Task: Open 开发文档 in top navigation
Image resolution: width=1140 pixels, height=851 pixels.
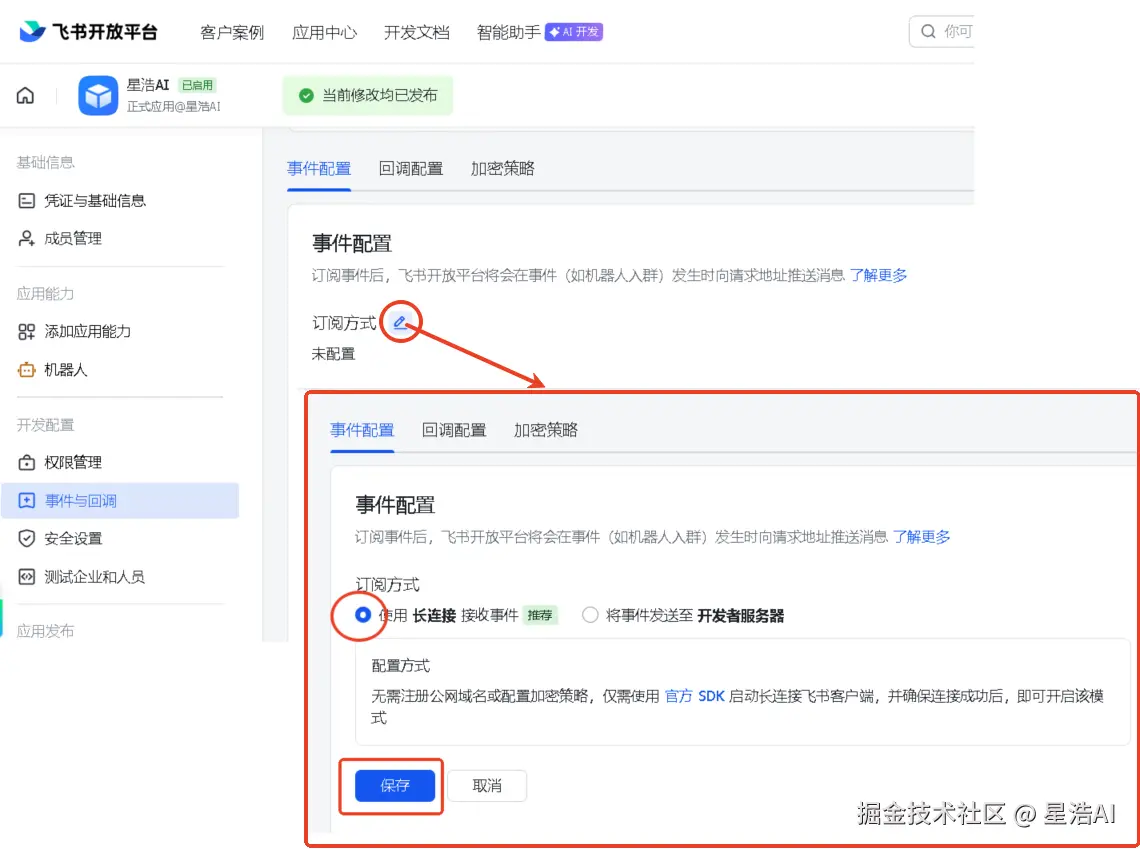Action: (x=417, y=32)
